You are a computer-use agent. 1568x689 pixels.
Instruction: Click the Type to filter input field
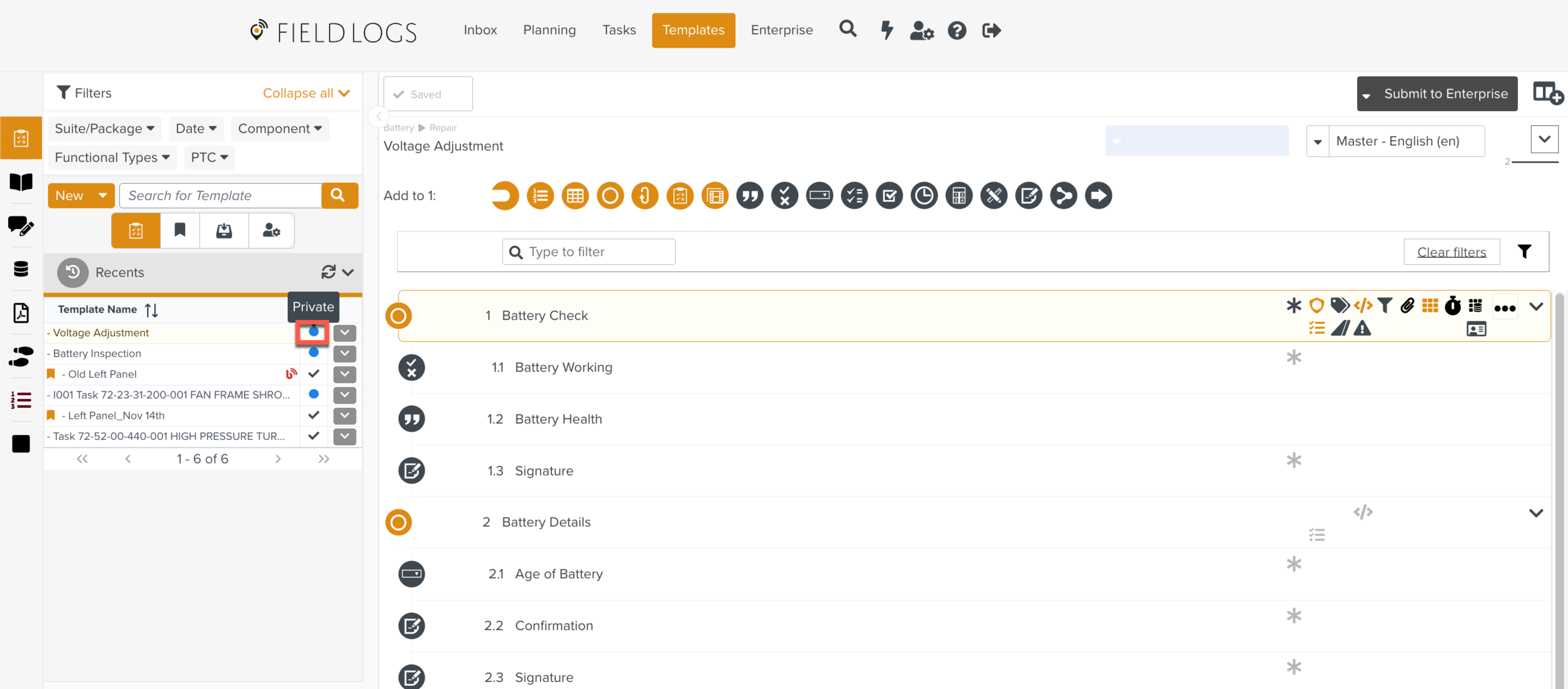(x=596, y=252)
